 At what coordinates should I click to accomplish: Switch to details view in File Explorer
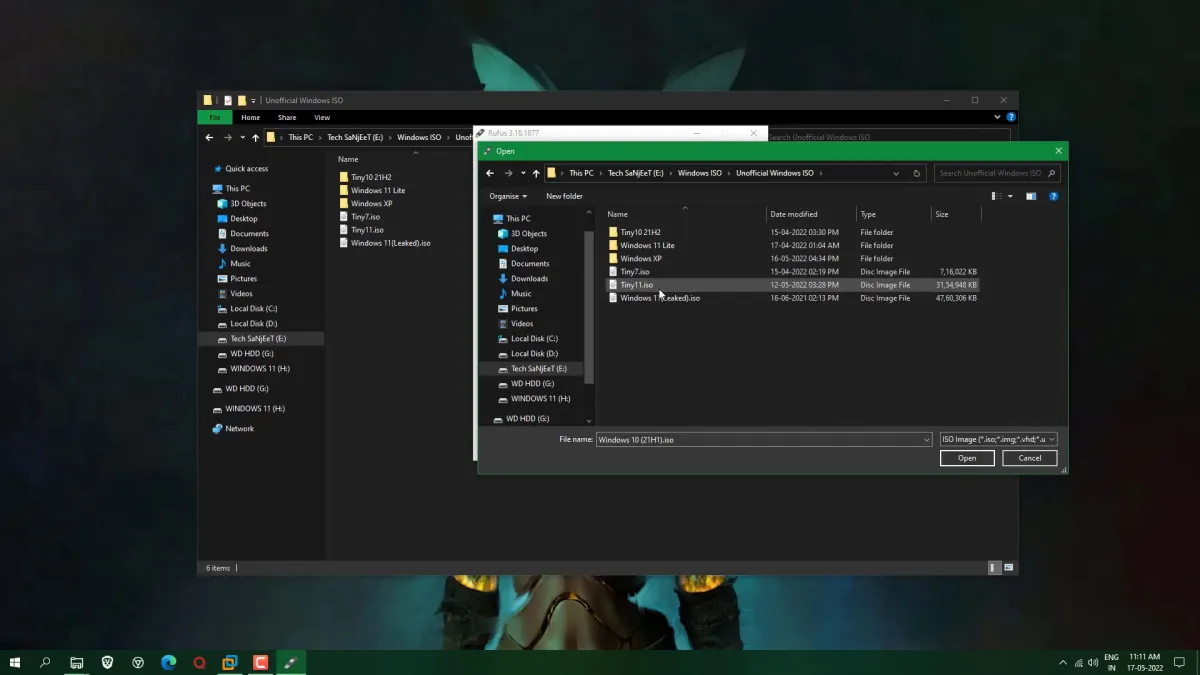click(x=994, y=567)
